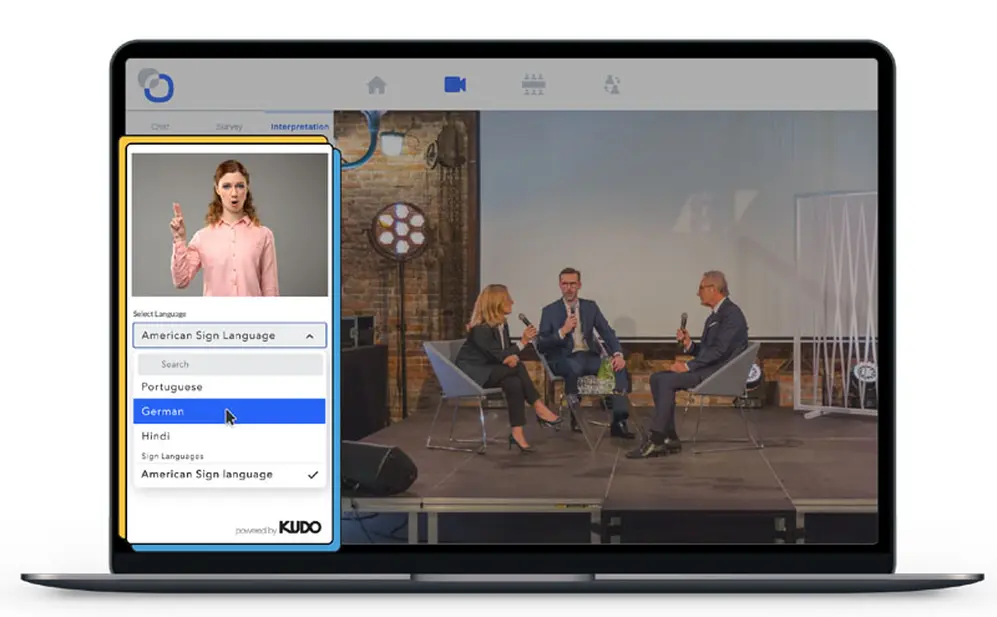Open the meeting table sessions icon
The width and height of the screenshot is (997, 617).
pyautogui.click(x=533, y=85)
